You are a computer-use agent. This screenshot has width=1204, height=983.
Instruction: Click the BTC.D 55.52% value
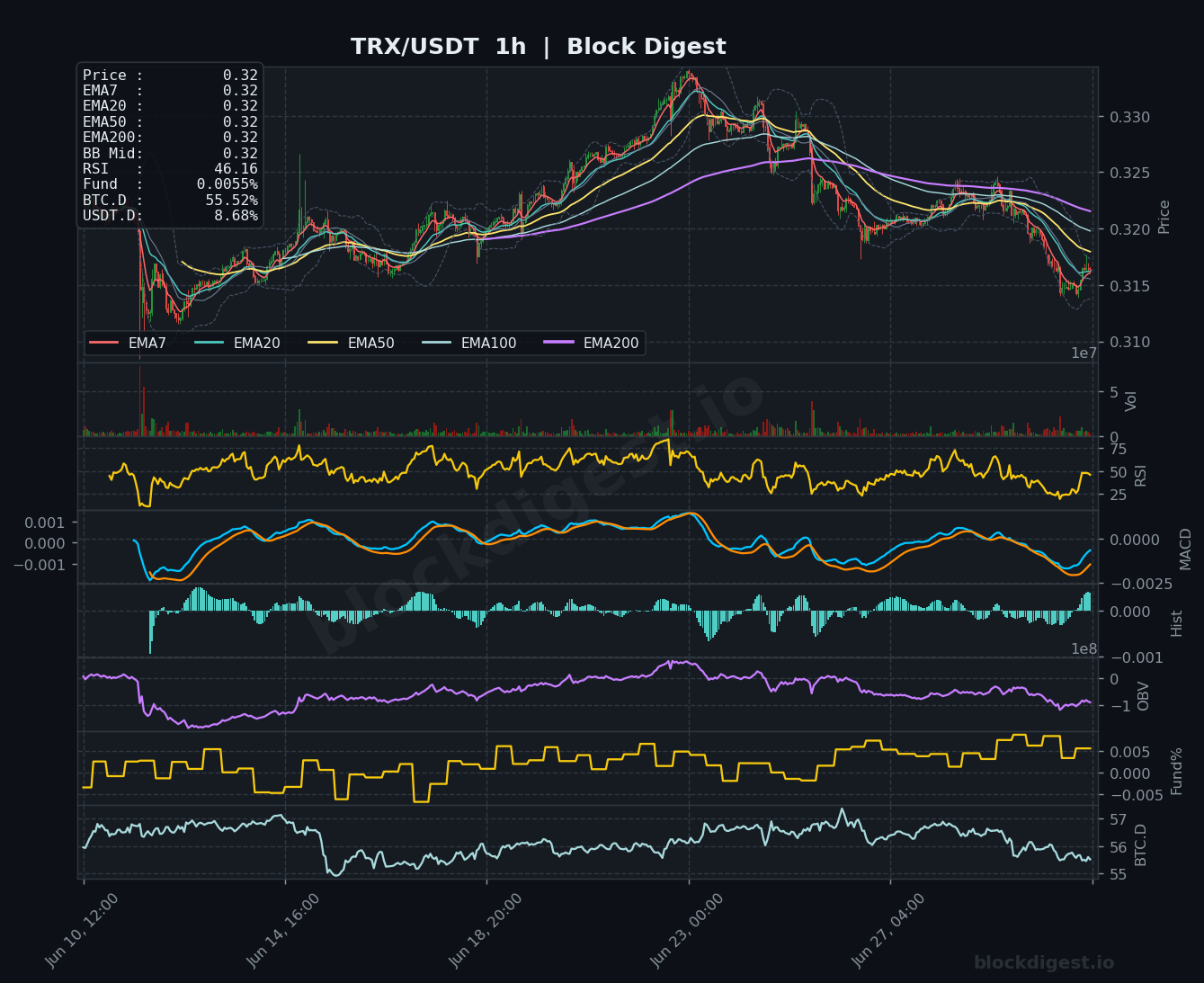(231, 200)
